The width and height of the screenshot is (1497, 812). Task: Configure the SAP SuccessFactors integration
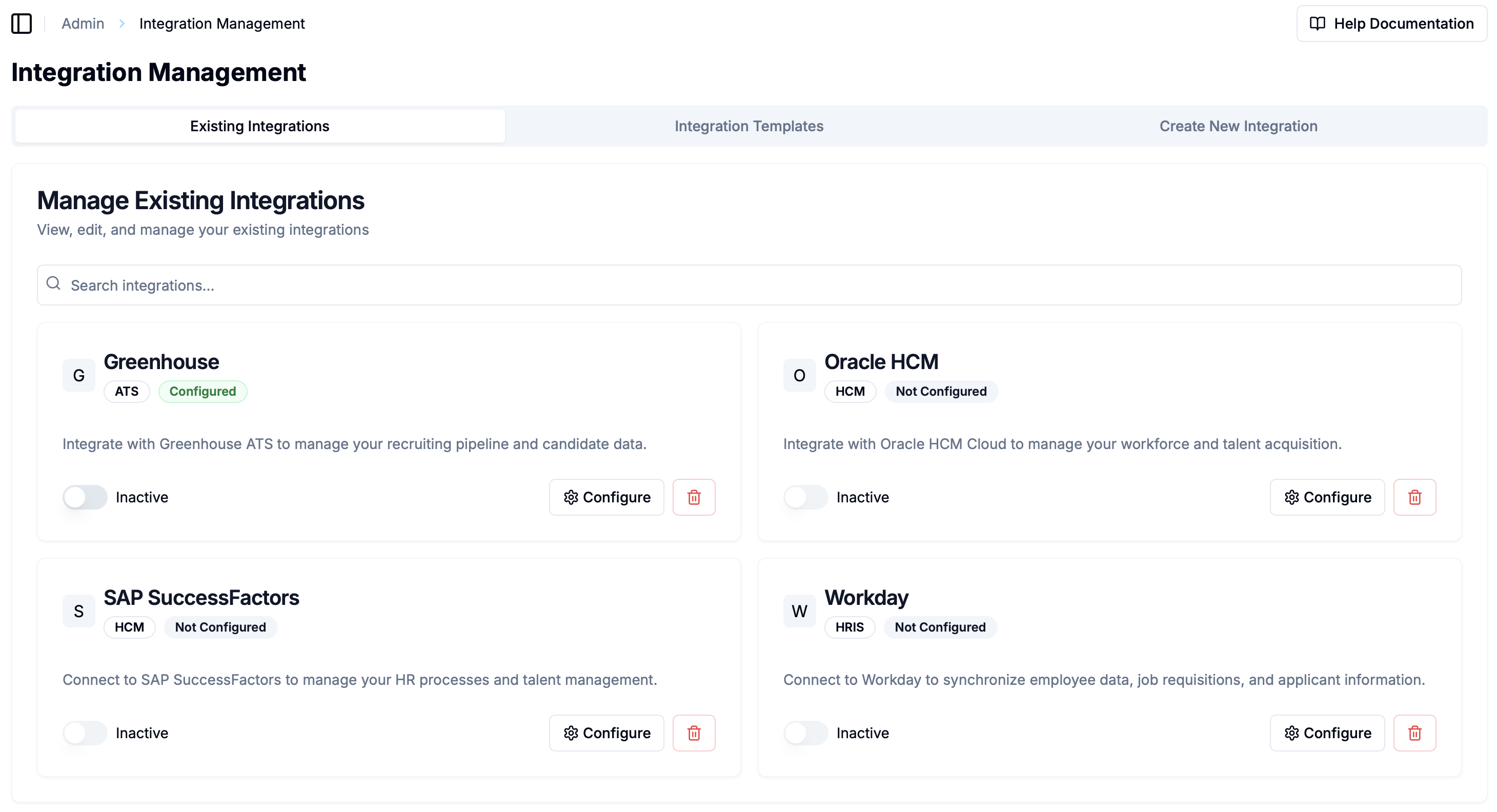point(606,733)
